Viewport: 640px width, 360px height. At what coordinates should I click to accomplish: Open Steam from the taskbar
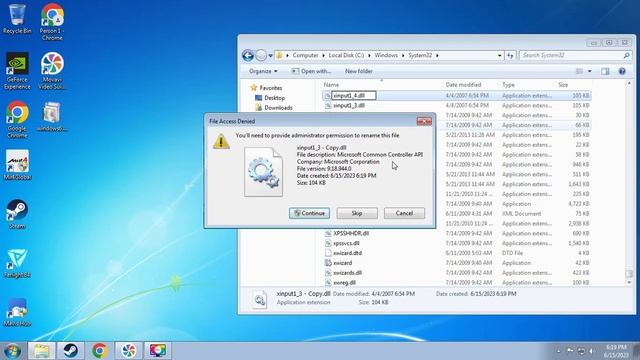[x=70, y=351]
